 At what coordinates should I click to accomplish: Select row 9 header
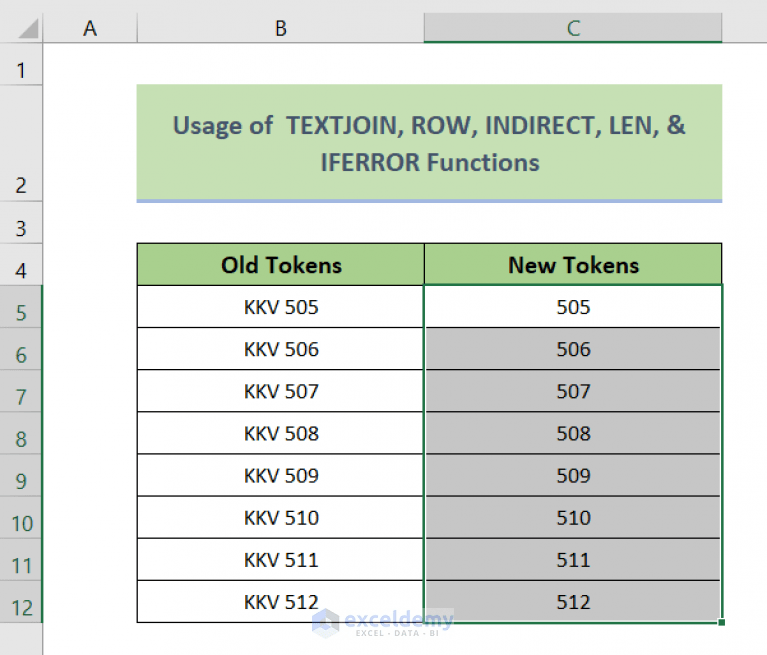21,475
